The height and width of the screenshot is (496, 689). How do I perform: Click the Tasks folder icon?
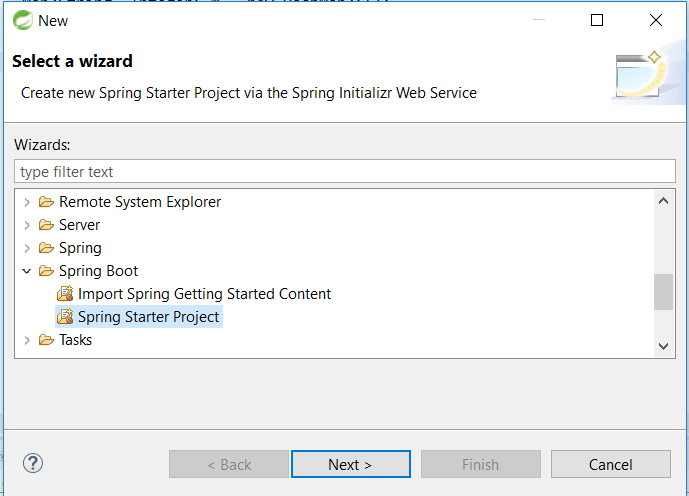tap(46, 340)
